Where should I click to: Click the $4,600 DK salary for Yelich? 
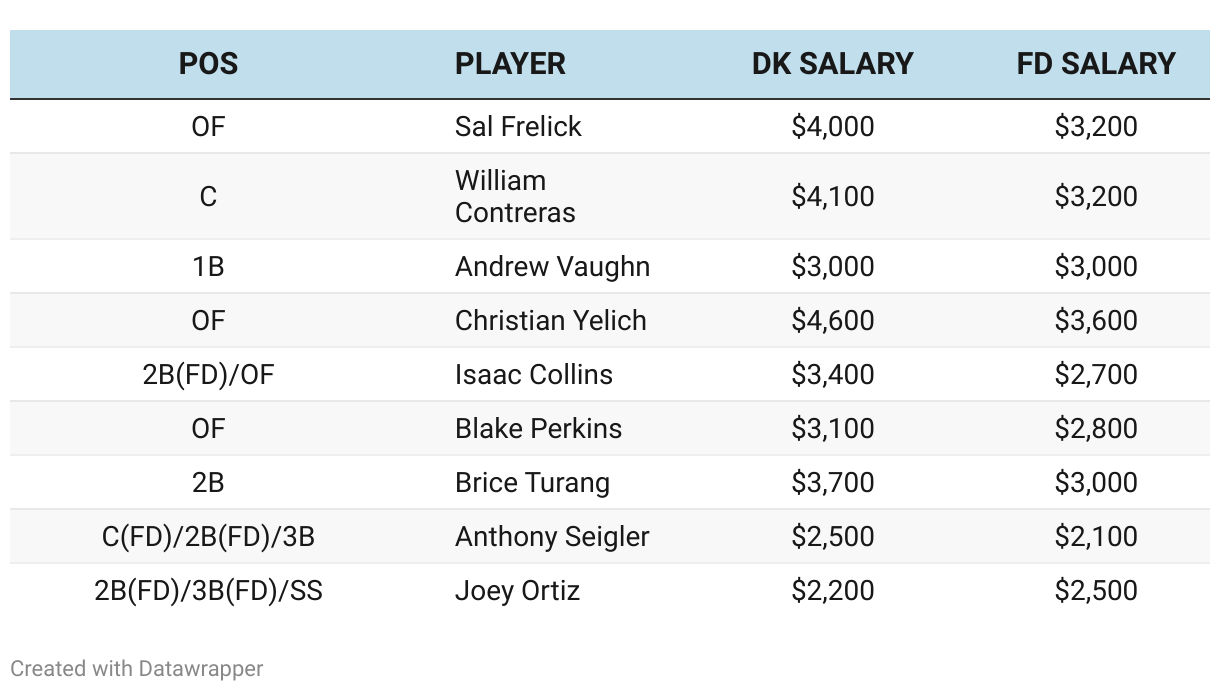832,320
